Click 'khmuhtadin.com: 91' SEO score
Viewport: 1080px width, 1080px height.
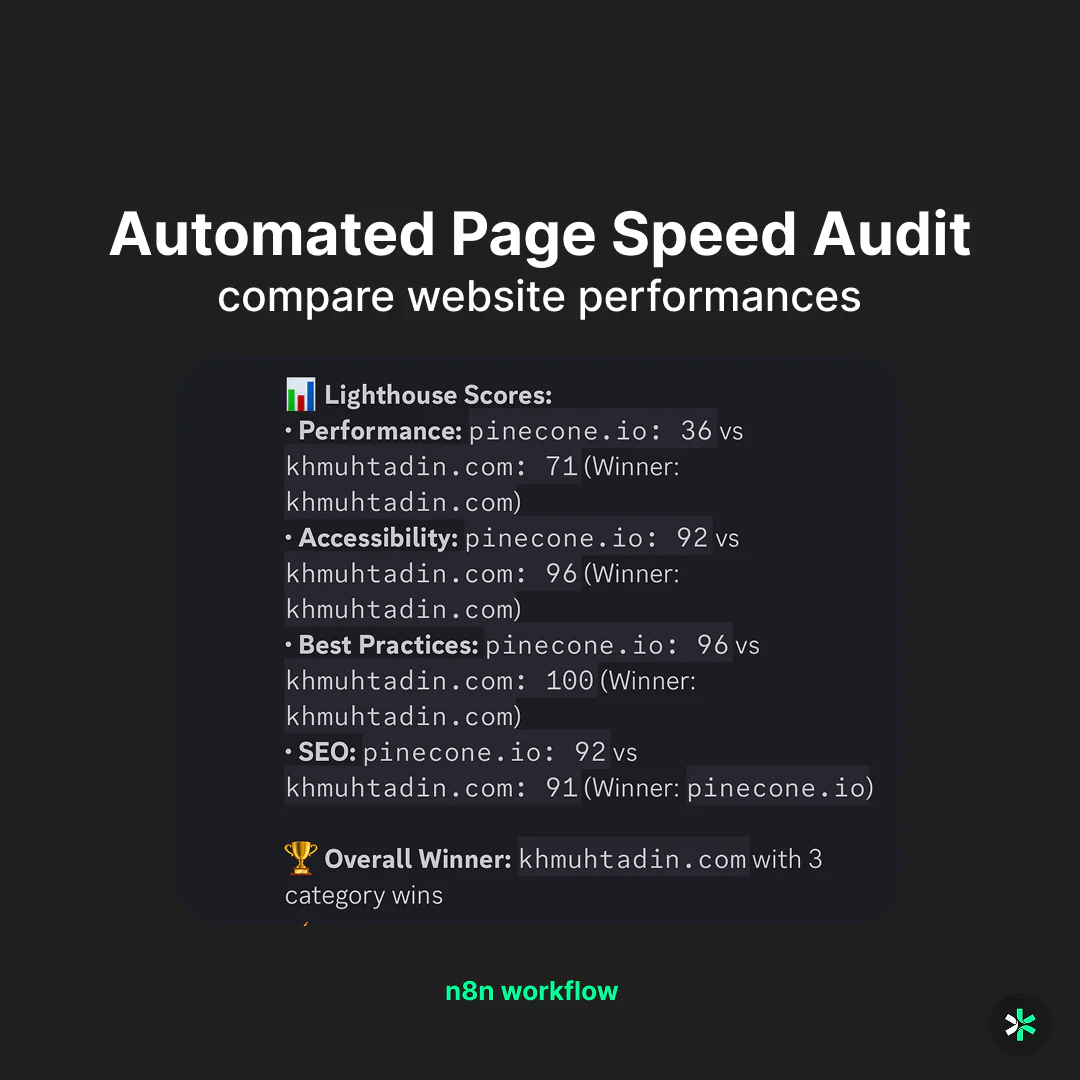click(x=432, y=788)
